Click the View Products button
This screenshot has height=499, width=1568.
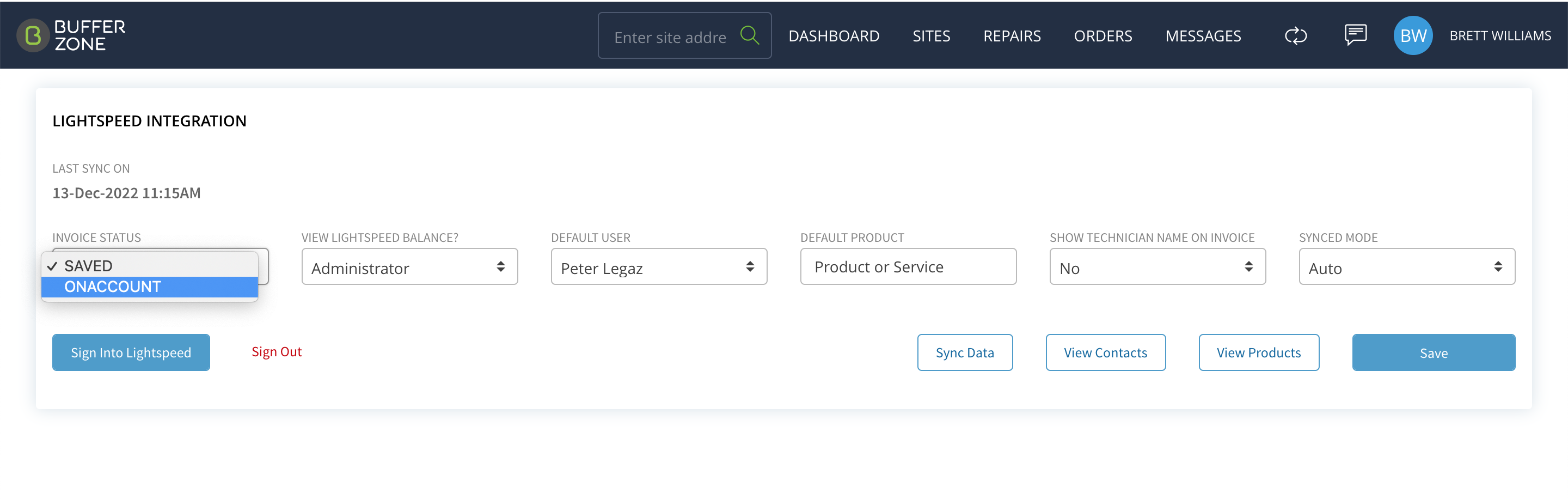click(x=1259, y=352)
